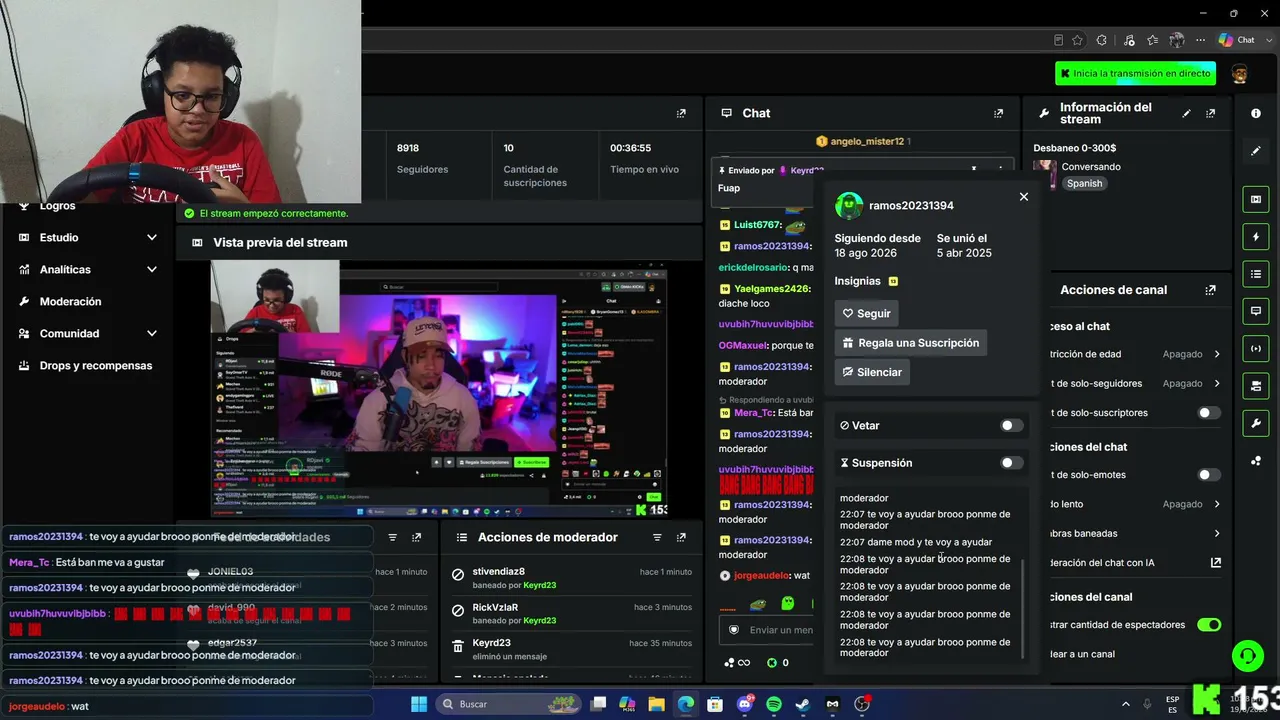This screenshot has height=720, width=1280.
Task: Click the Spanish language tag
Action: (x=1084, y=184)
